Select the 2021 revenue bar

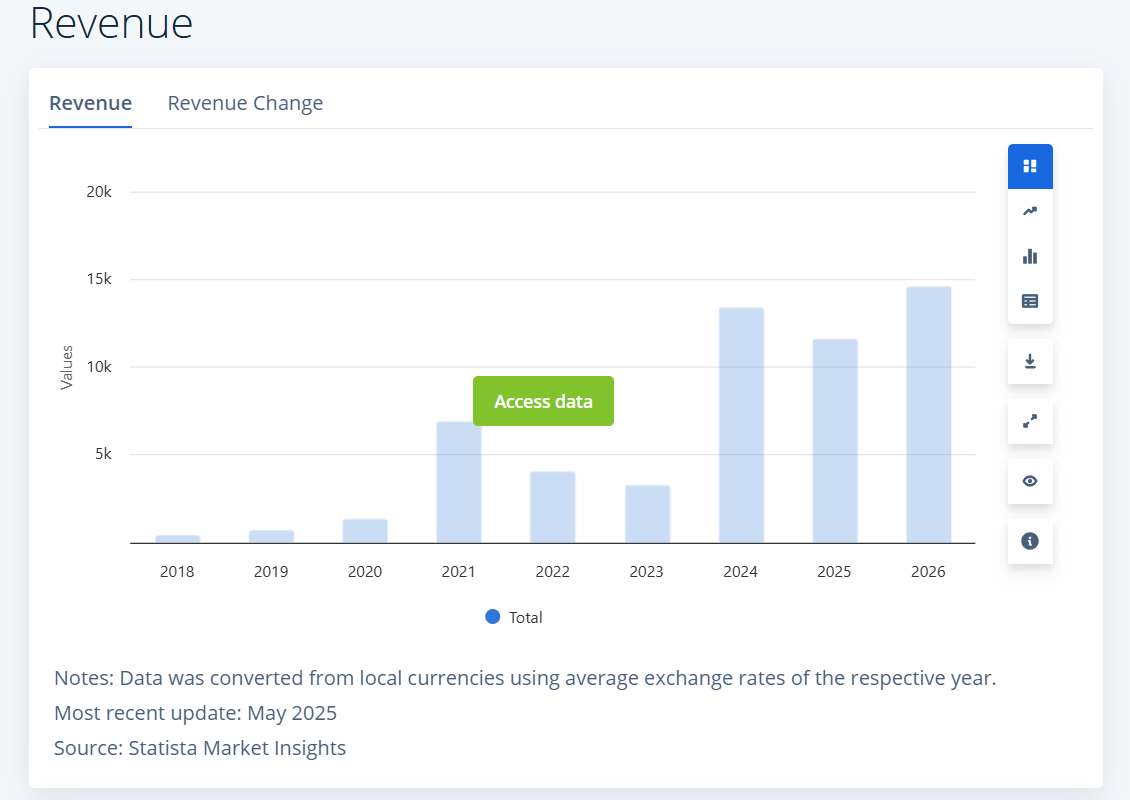[458, 483]
